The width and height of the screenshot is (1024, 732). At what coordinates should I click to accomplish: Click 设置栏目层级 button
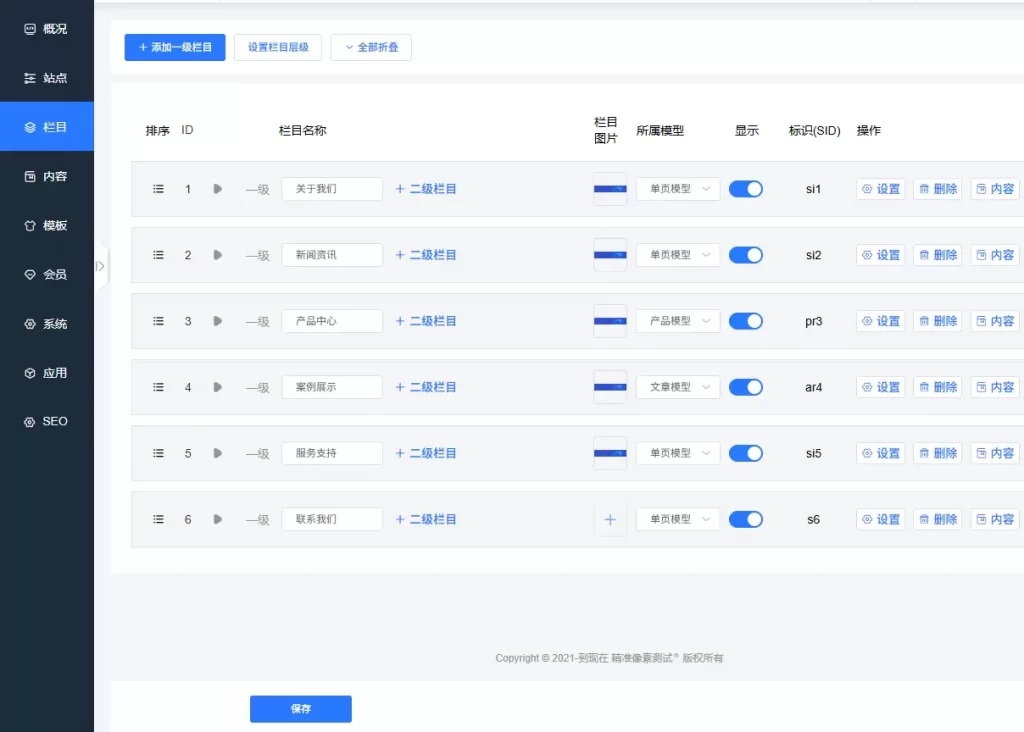(278, 47)
